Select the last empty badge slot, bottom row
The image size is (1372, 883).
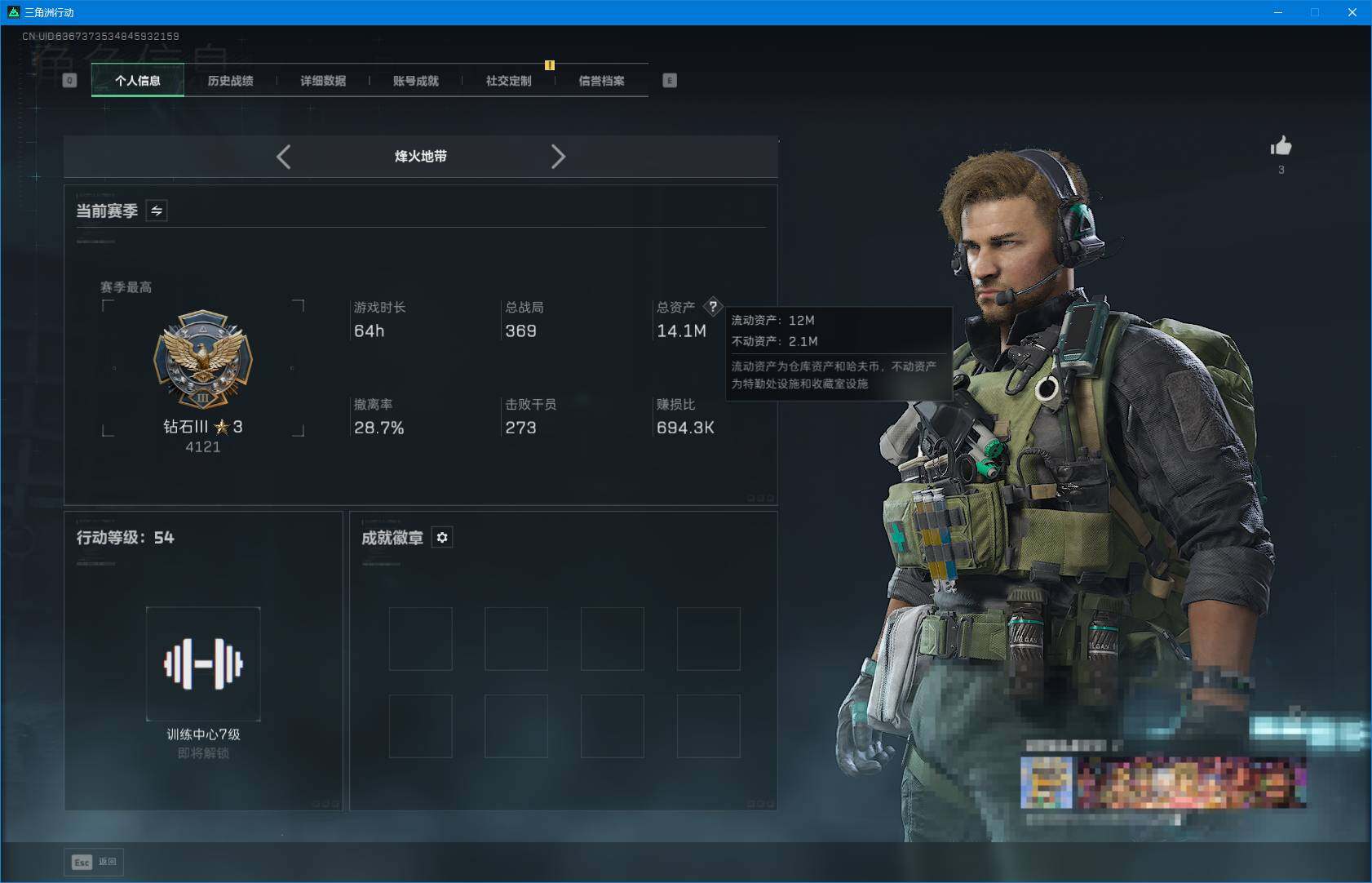tap(709, 726)
